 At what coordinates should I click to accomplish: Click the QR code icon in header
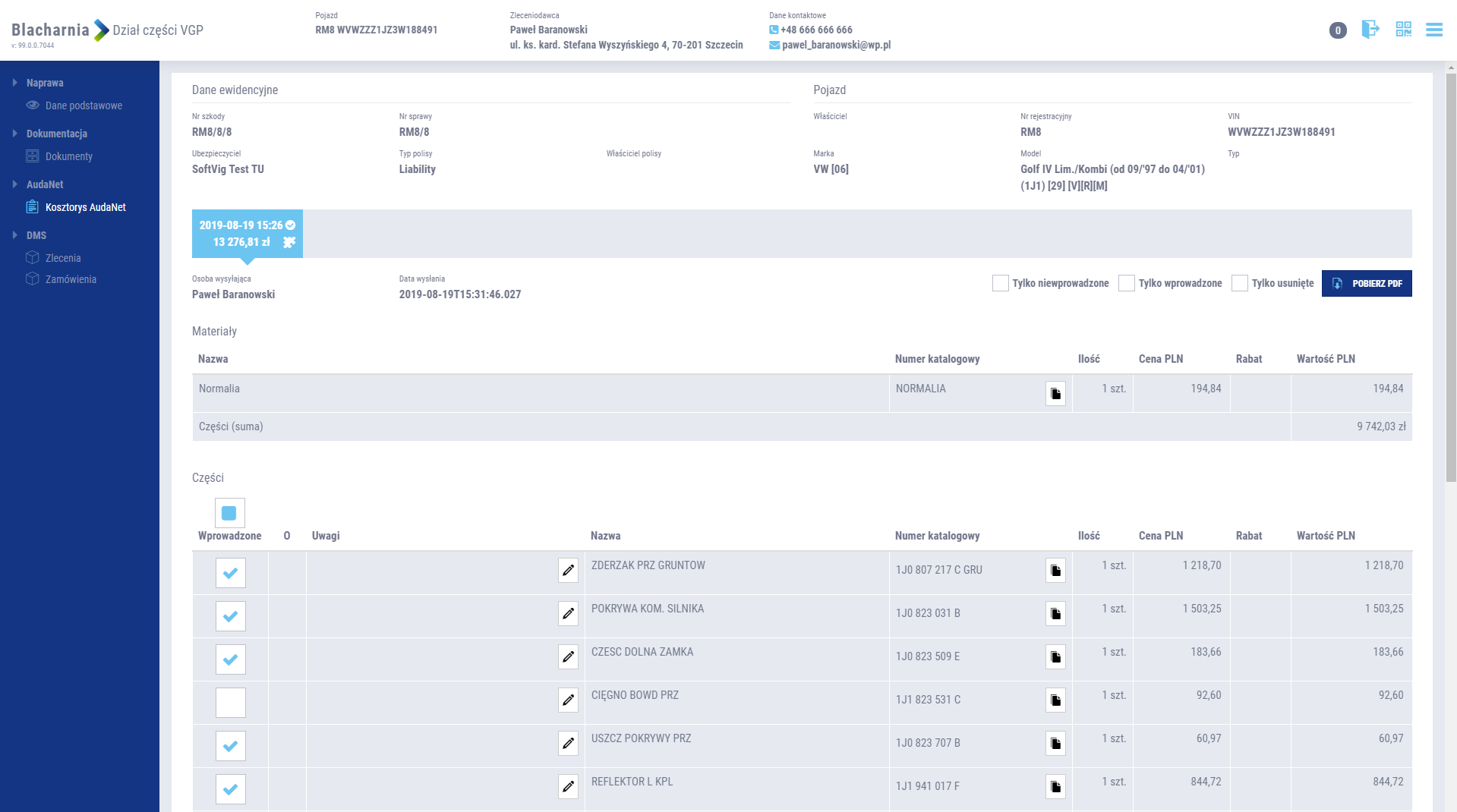coord(1403,30)
